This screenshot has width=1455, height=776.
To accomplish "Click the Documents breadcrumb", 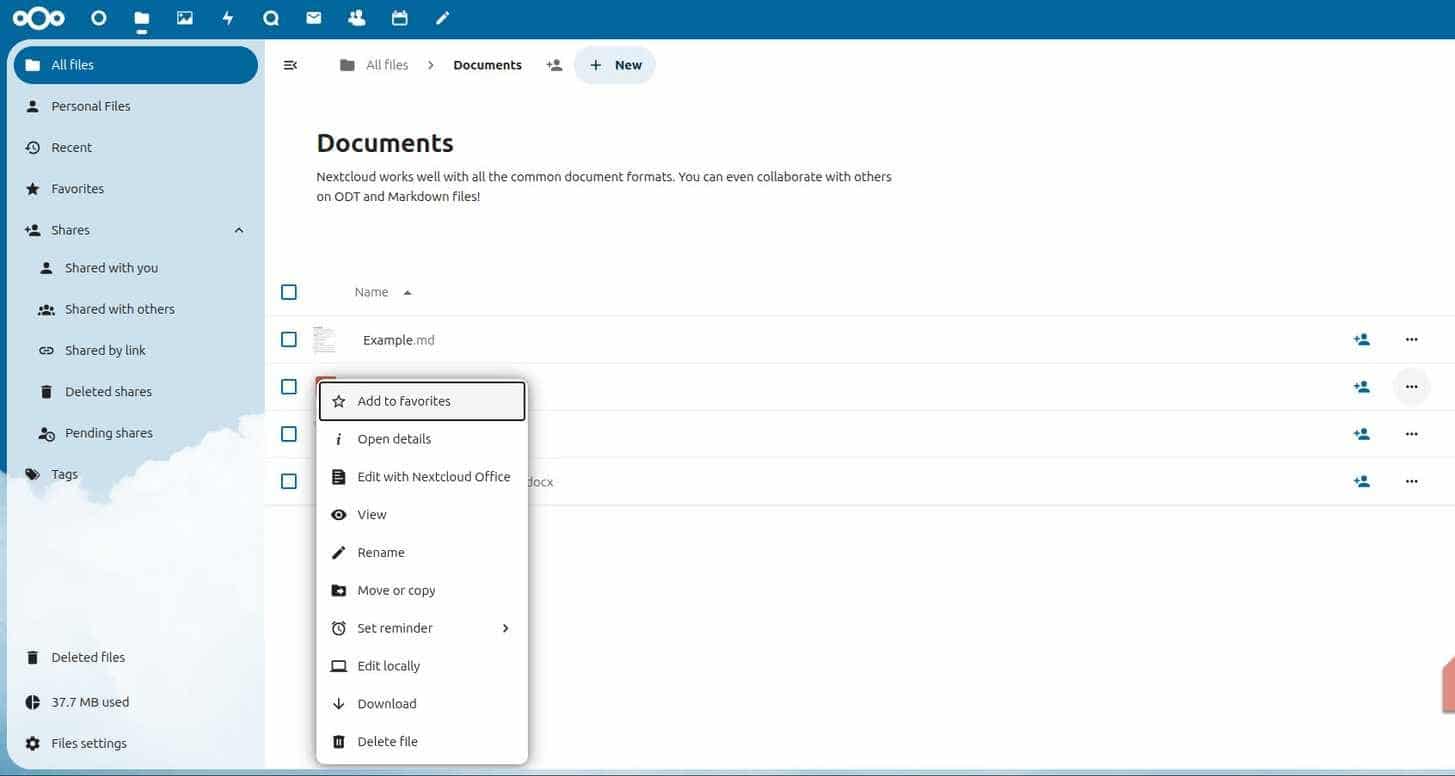I will pyautogui.click(x=487, y=65).
